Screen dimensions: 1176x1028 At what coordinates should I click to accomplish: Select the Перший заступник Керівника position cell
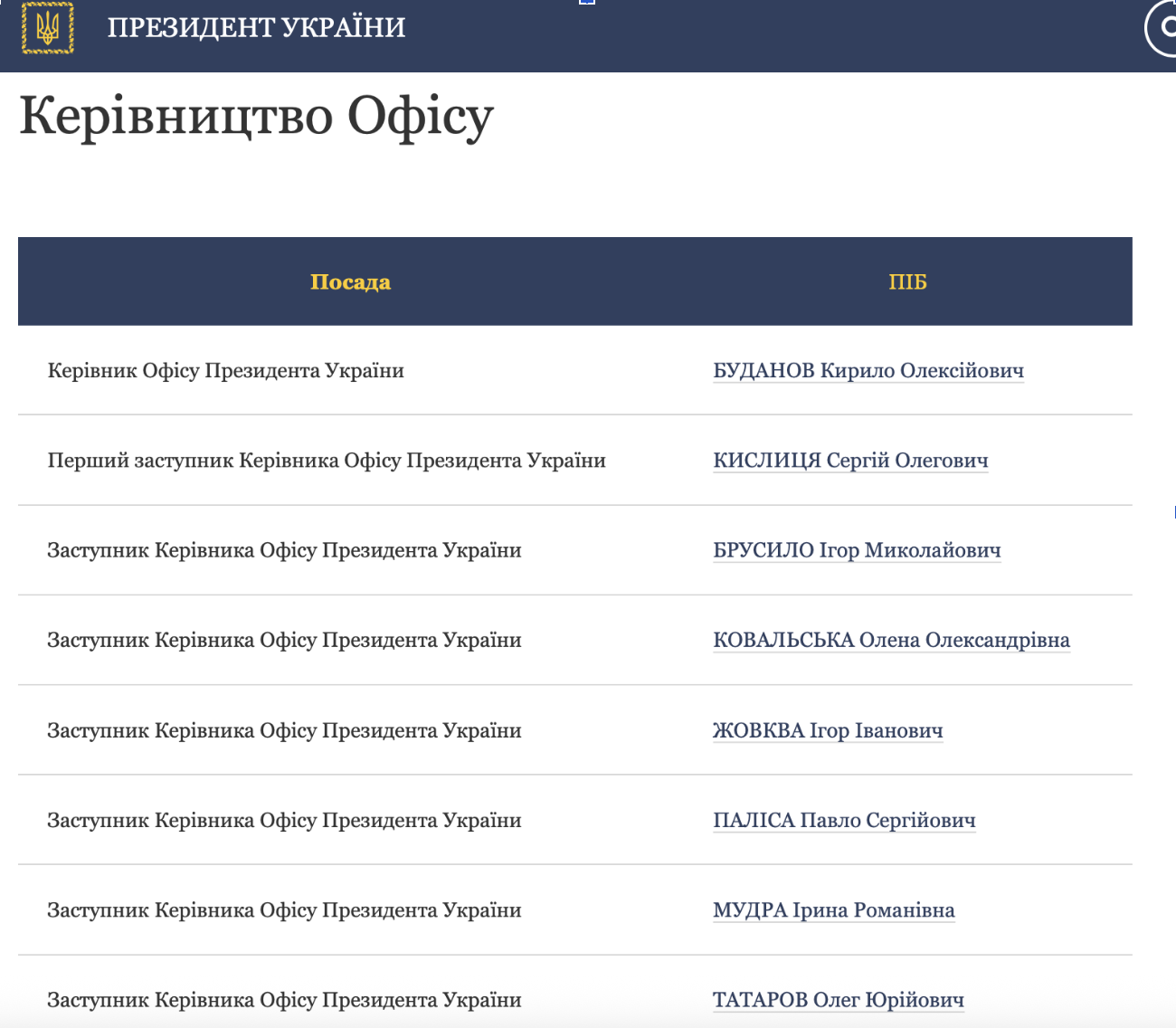tap(326, 461)
